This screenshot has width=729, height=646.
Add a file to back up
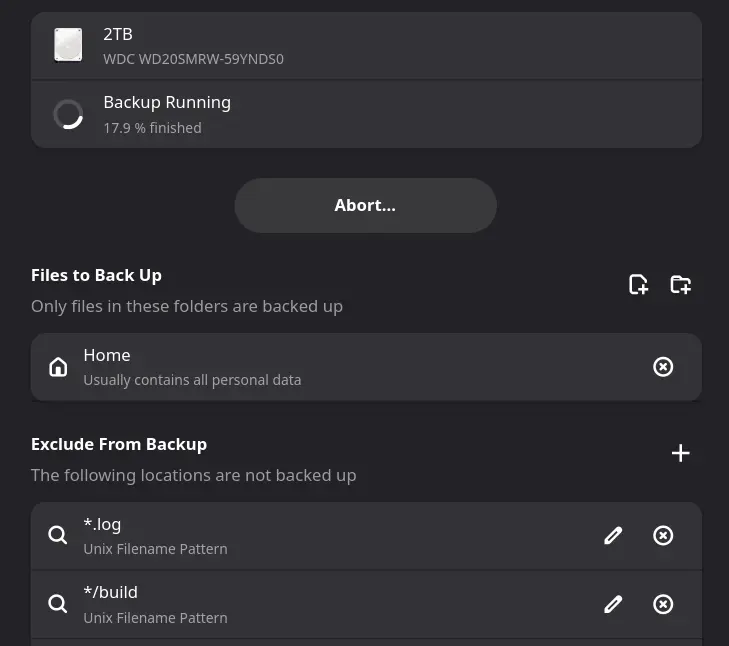click(x=638, y=284)
